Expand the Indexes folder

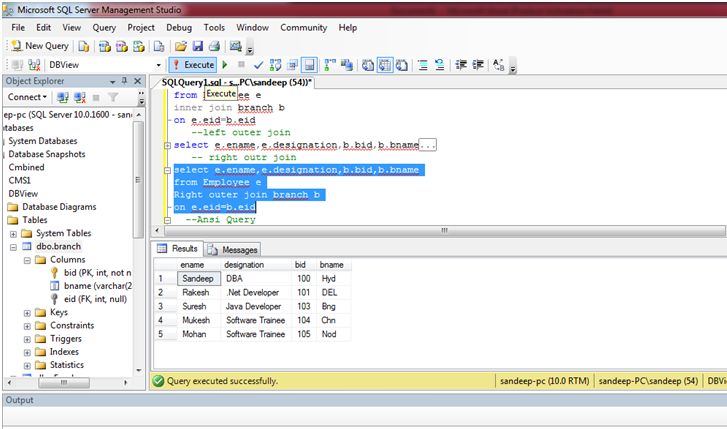coord(27,352)
